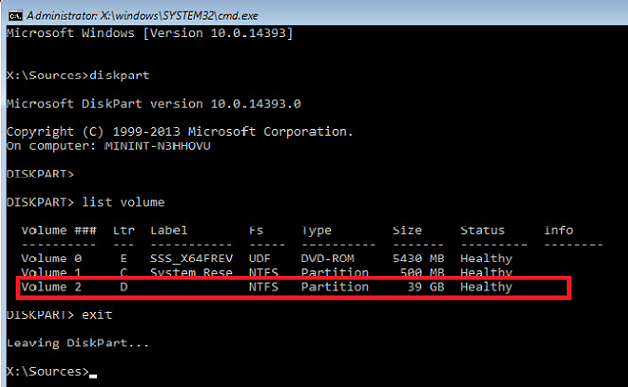The height and width of the screenshot is (387, 628).
Task: Click the 'System Rese' volume label
Action: [x=191, y=272]
